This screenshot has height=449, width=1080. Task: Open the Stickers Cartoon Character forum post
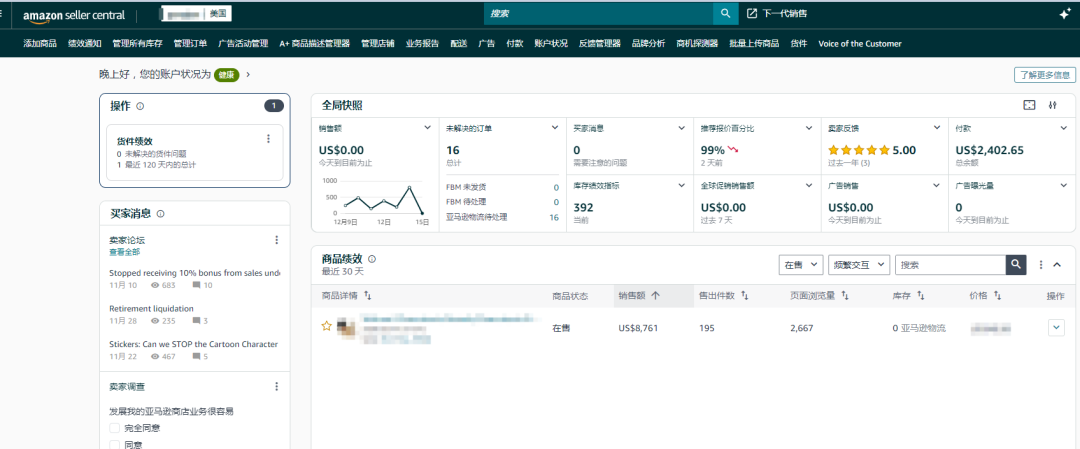[194, 344]
